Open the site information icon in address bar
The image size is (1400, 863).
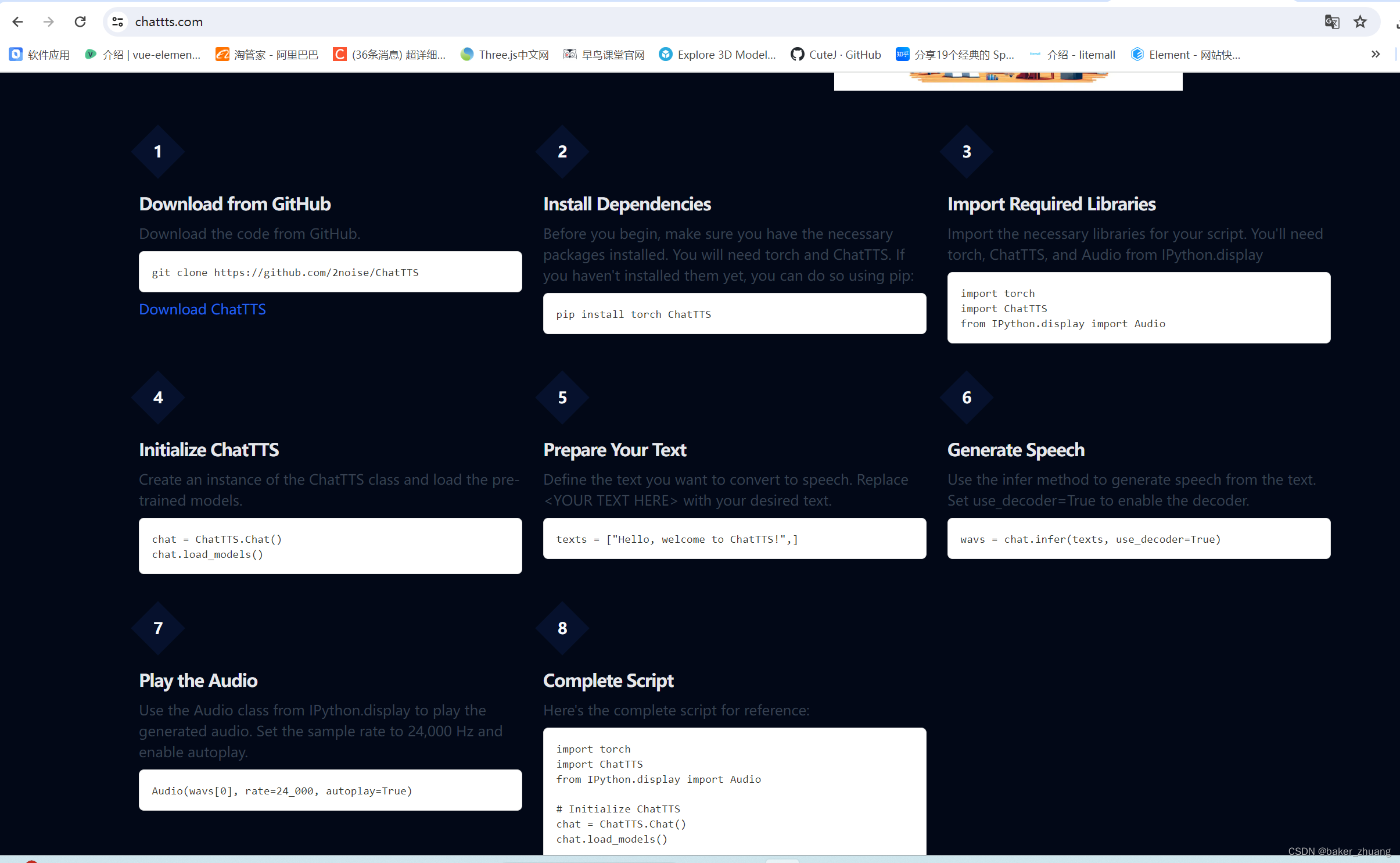coord(117,22)
